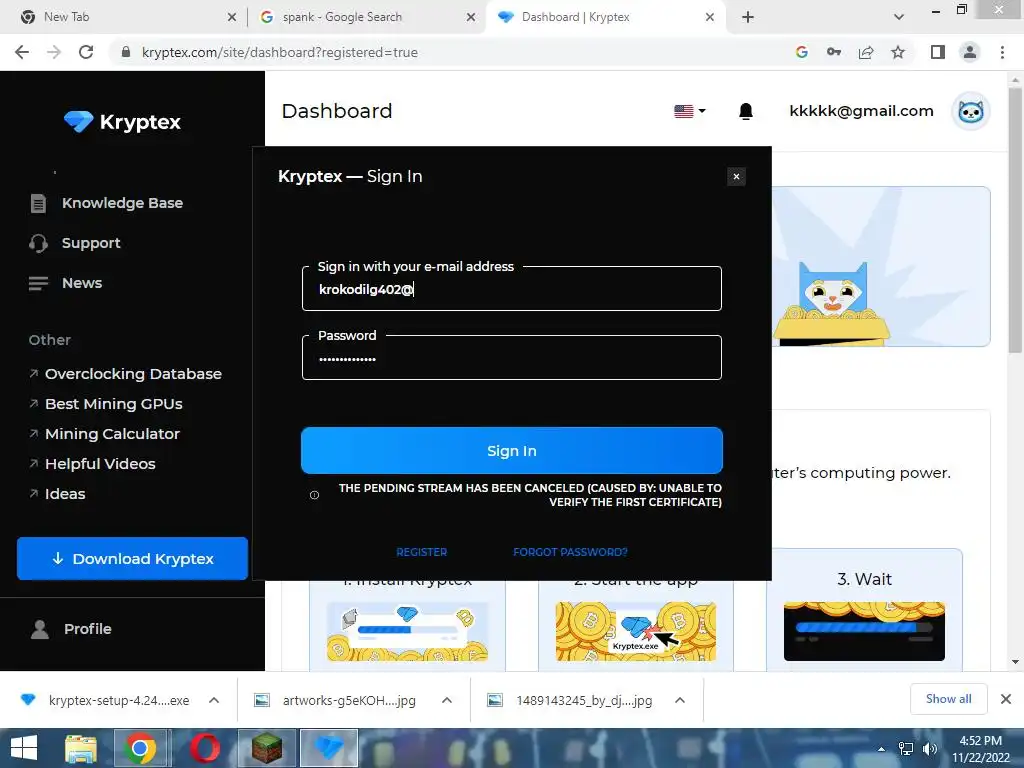Screen dimensions: 1024x768
Task: Click Show all downloads
Action: [x=948, y=699]
